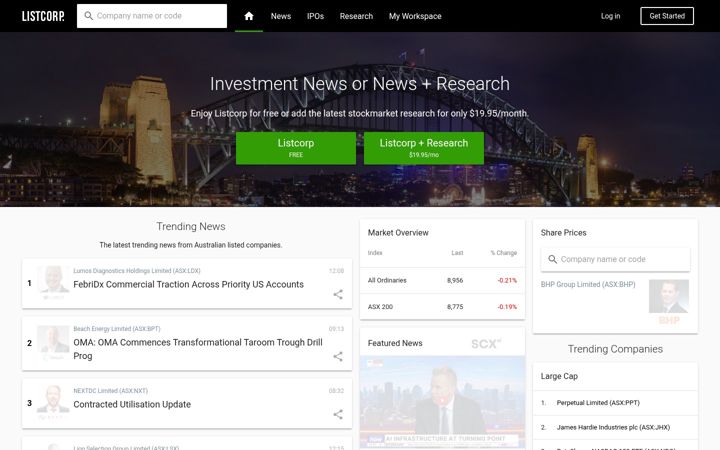
Task: Focus the Share Prices company search field
Action: pos(615,259)
